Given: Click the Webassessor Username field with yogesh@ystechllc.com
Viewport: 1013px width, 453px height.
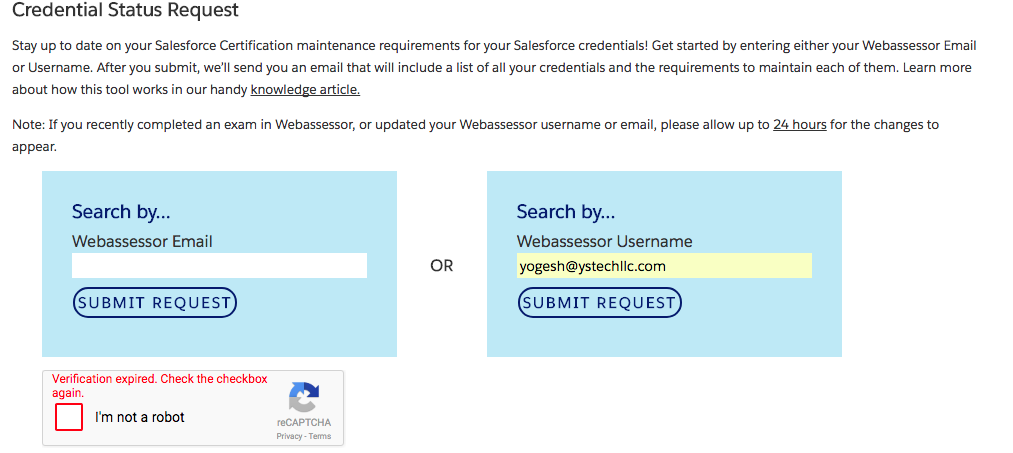Looking at the screenshot, I should coord(663,266).
